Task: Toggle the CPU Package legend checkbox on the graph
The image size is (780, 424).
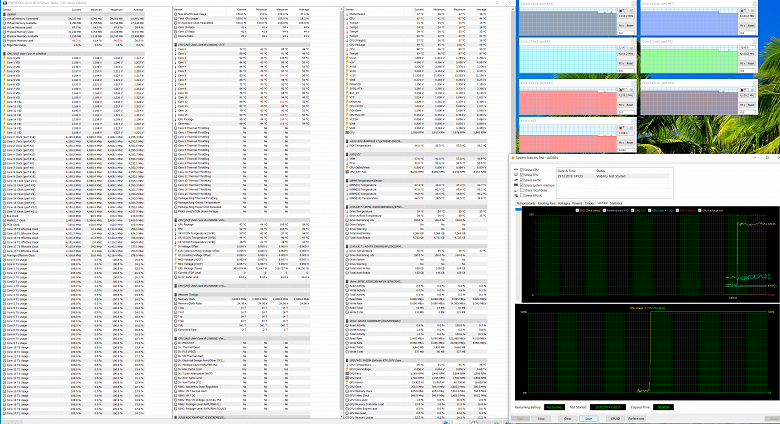Action: (700, 211)
